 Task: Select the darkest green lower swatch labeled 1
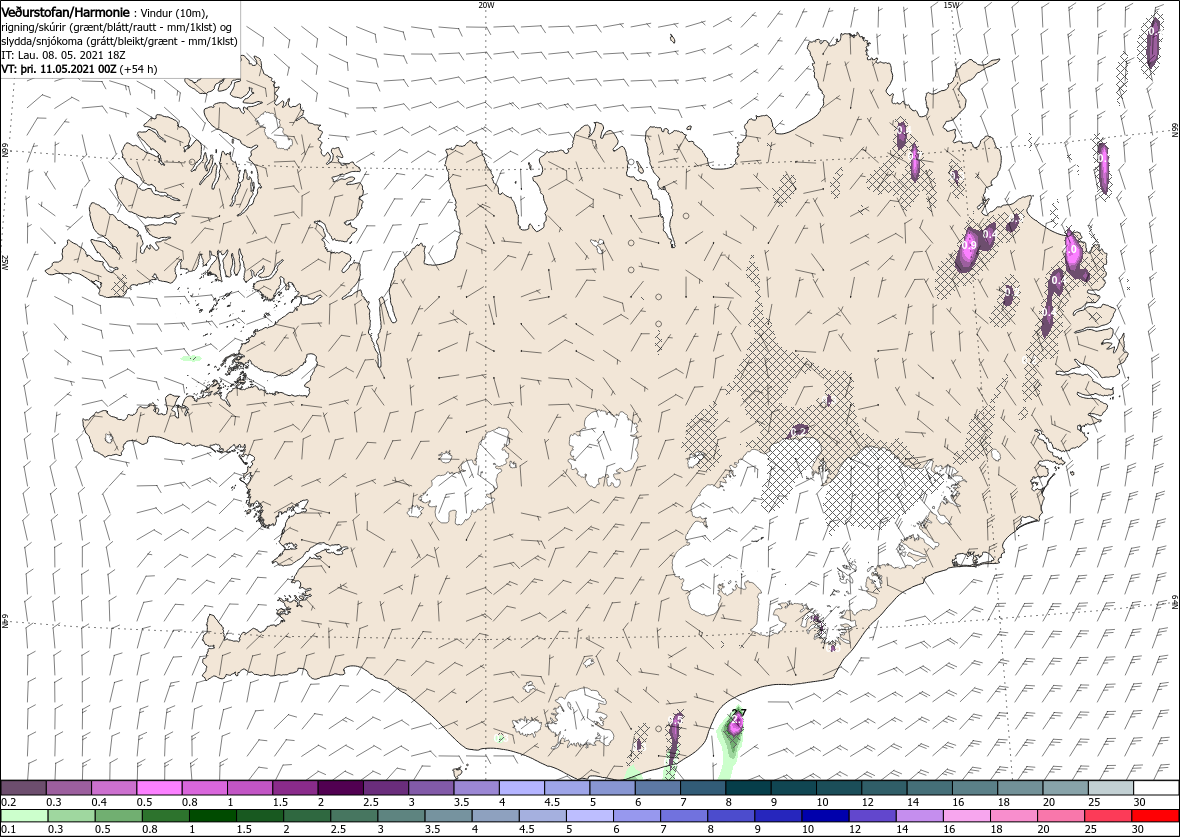point(211,816)
